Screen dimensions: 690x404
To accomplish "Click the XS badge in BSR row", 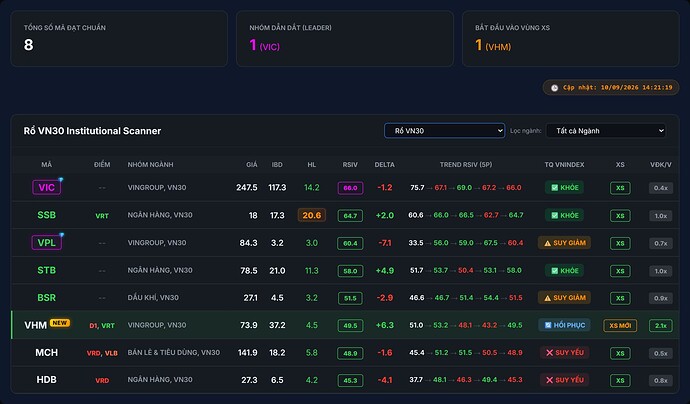I will point(620,298).
